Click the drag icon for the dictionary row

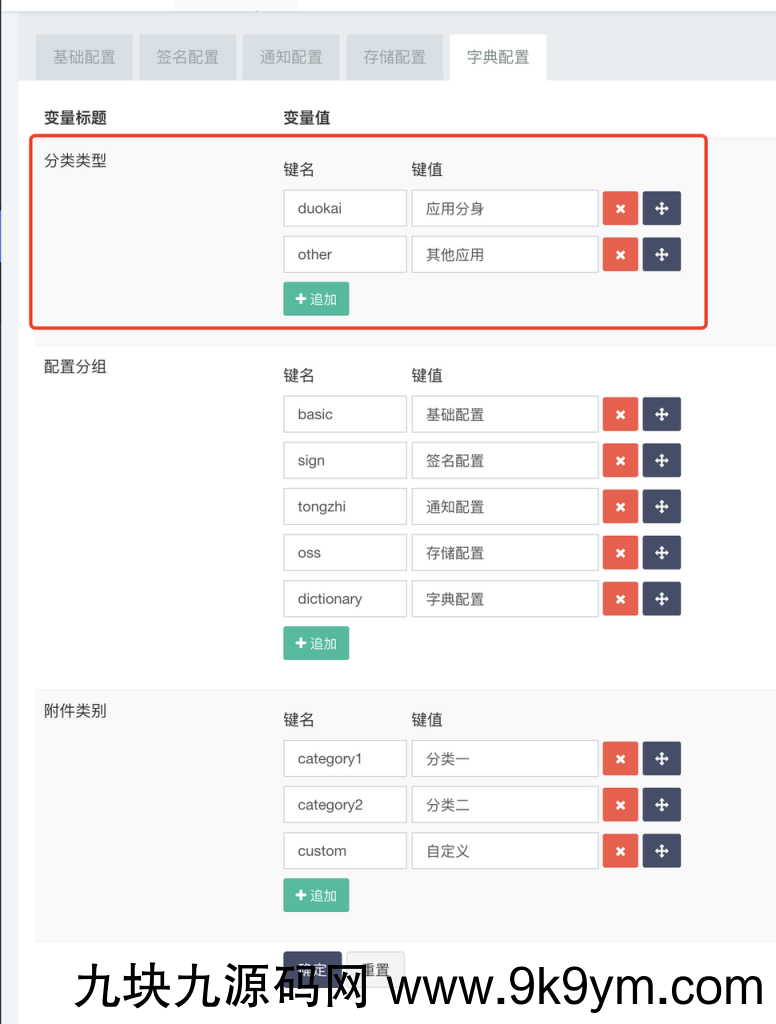[661, 598]
